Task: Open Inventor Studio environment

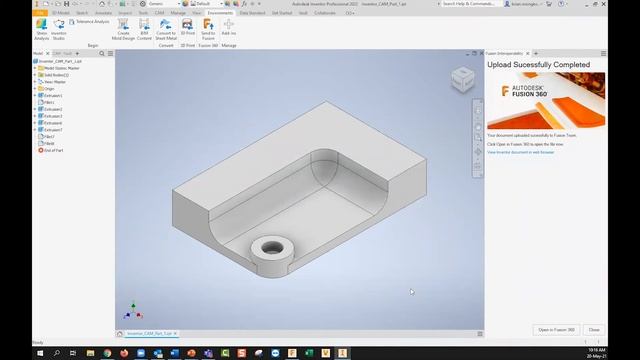Action: tap(58, 29)
